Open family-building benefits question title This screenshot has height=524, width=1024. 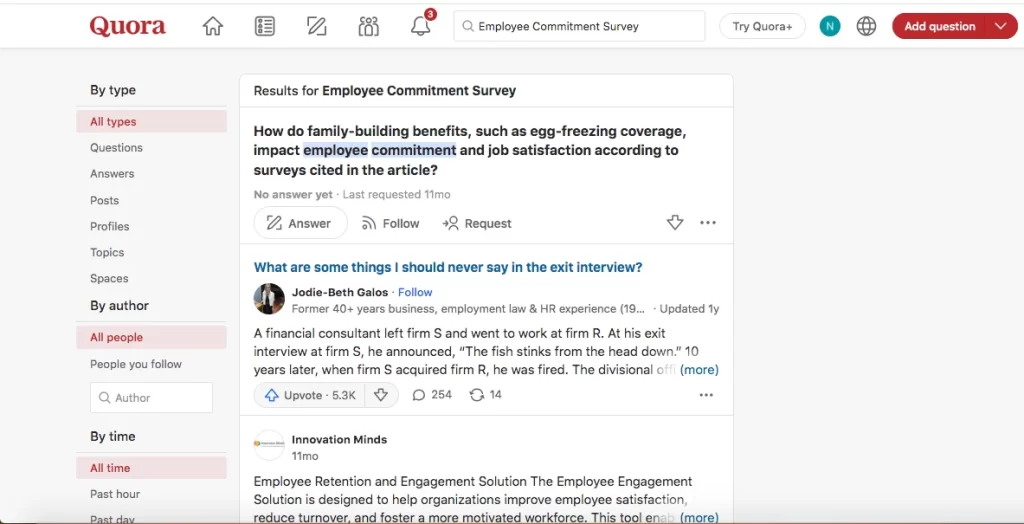[470, 150]
